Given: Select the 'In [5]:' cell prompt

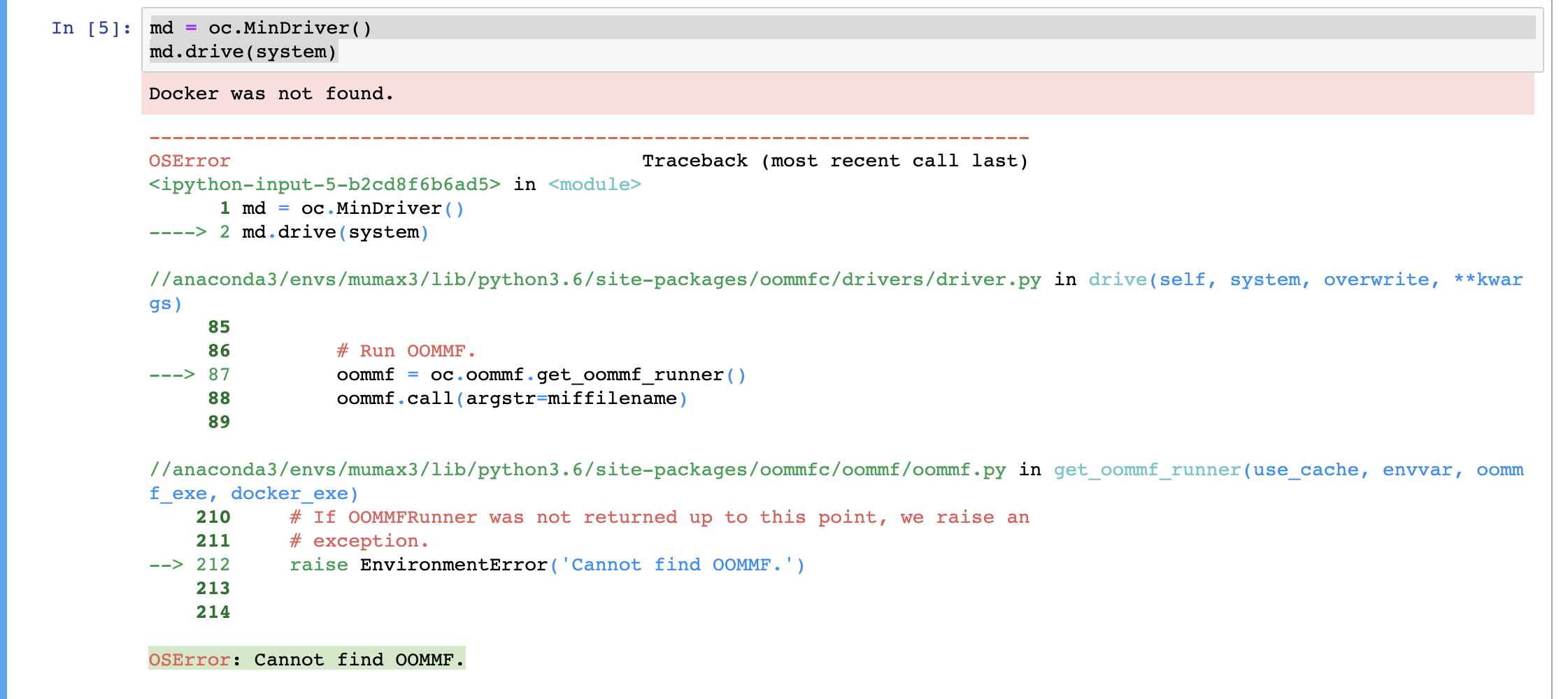Looking at the screenshot, I should (91, 28).
